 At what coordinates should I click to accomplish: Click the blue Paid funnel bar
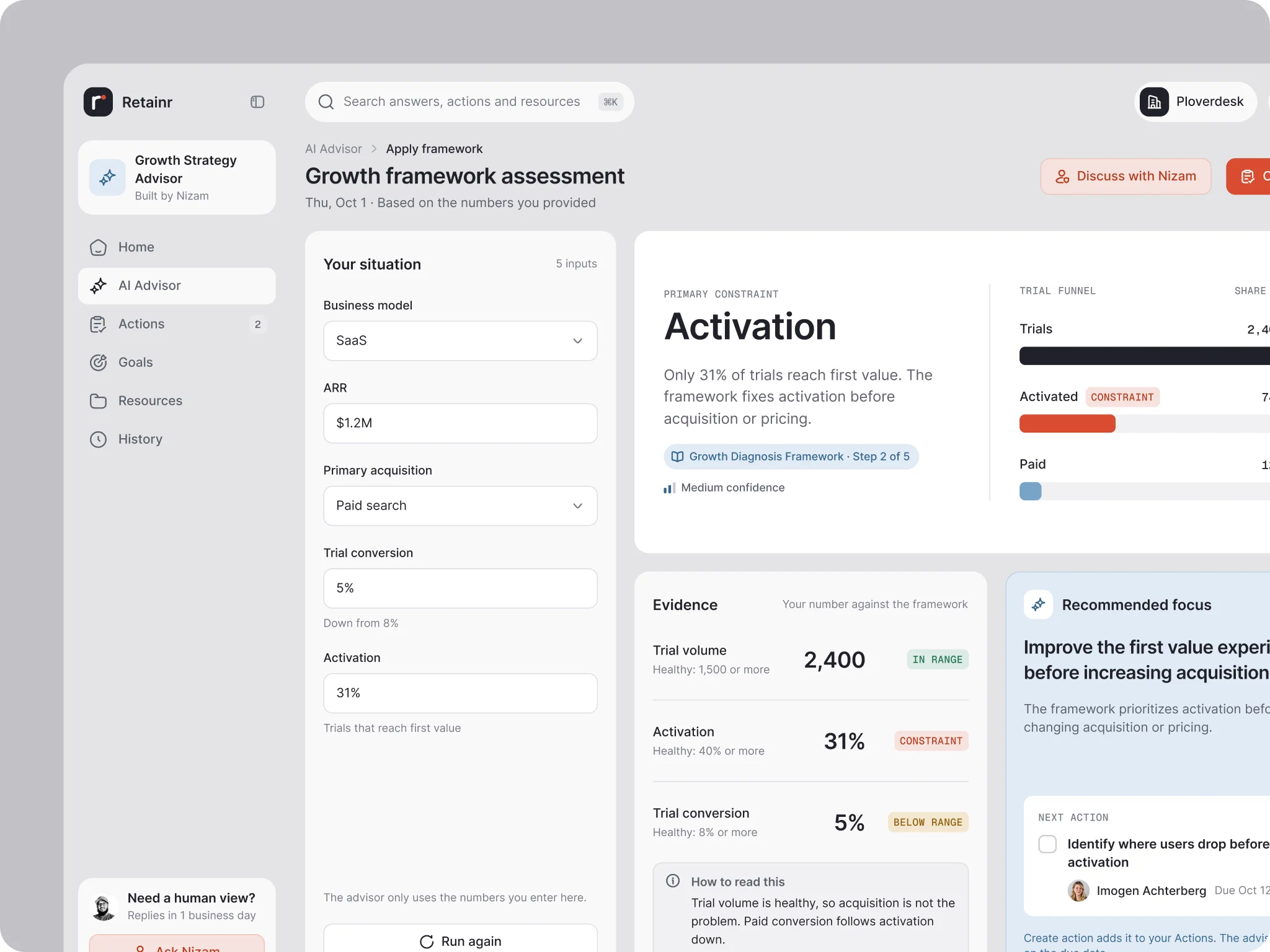pos(1031,491)
